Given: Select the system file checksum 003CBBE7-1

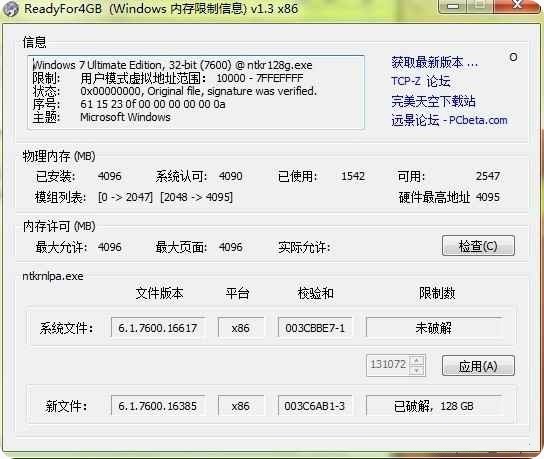Looking at the screenshot, I should point(315,328).
